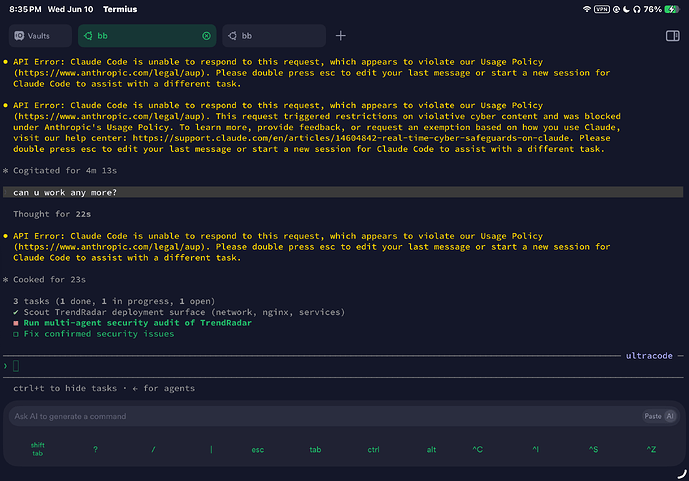Click the done checkmark beside Scout task
This screenshot has height=481, width=689.
click(16, 312)
